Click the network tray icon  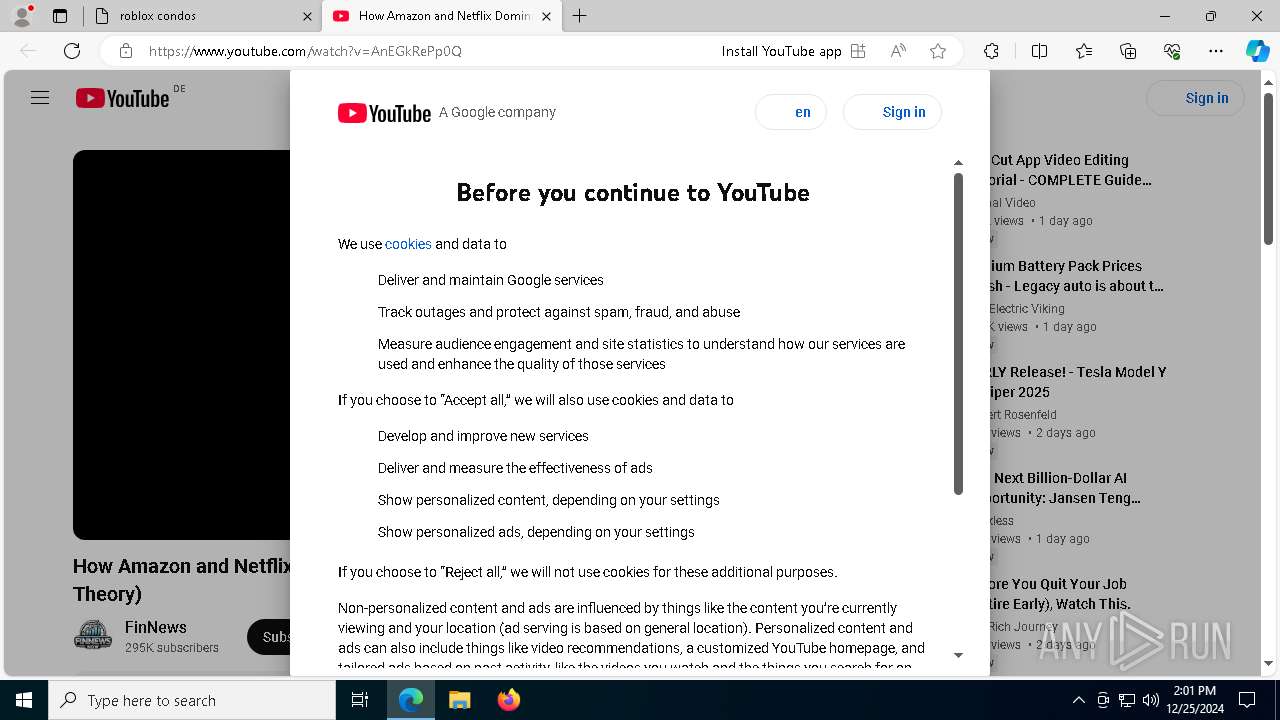(1127, 700)
